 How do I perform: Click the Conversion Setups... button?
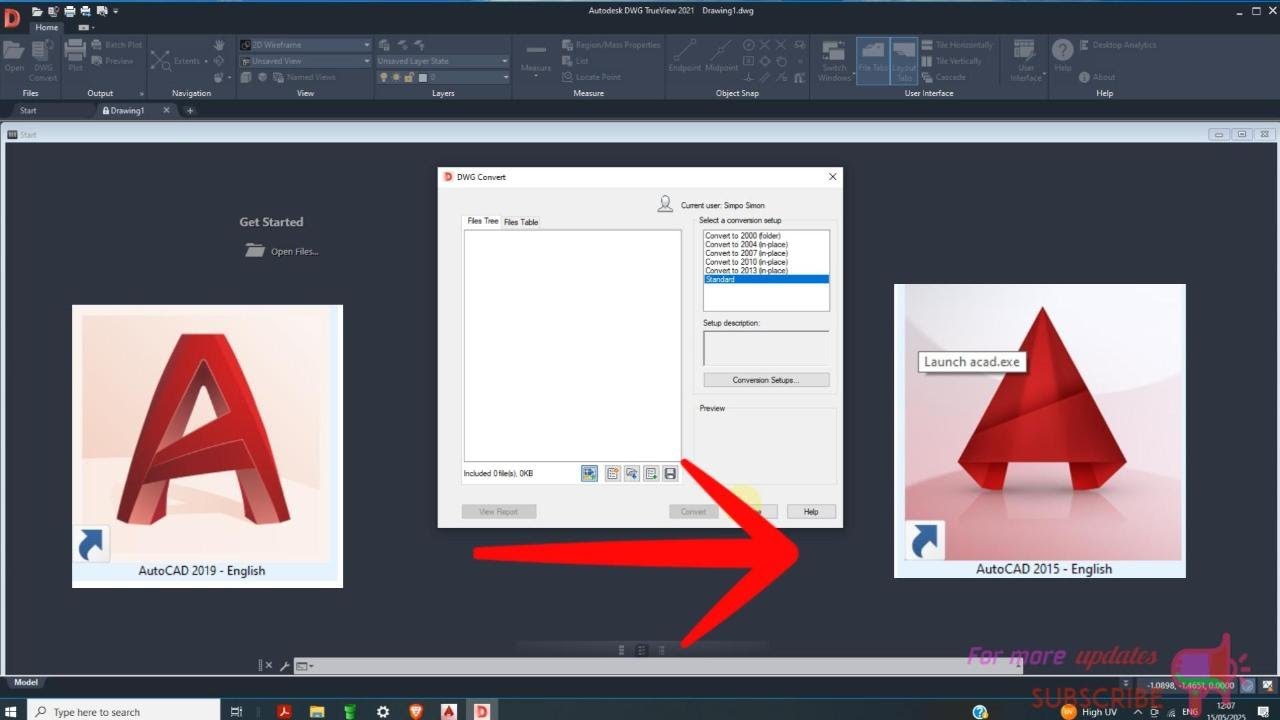[x=766, y=380]
